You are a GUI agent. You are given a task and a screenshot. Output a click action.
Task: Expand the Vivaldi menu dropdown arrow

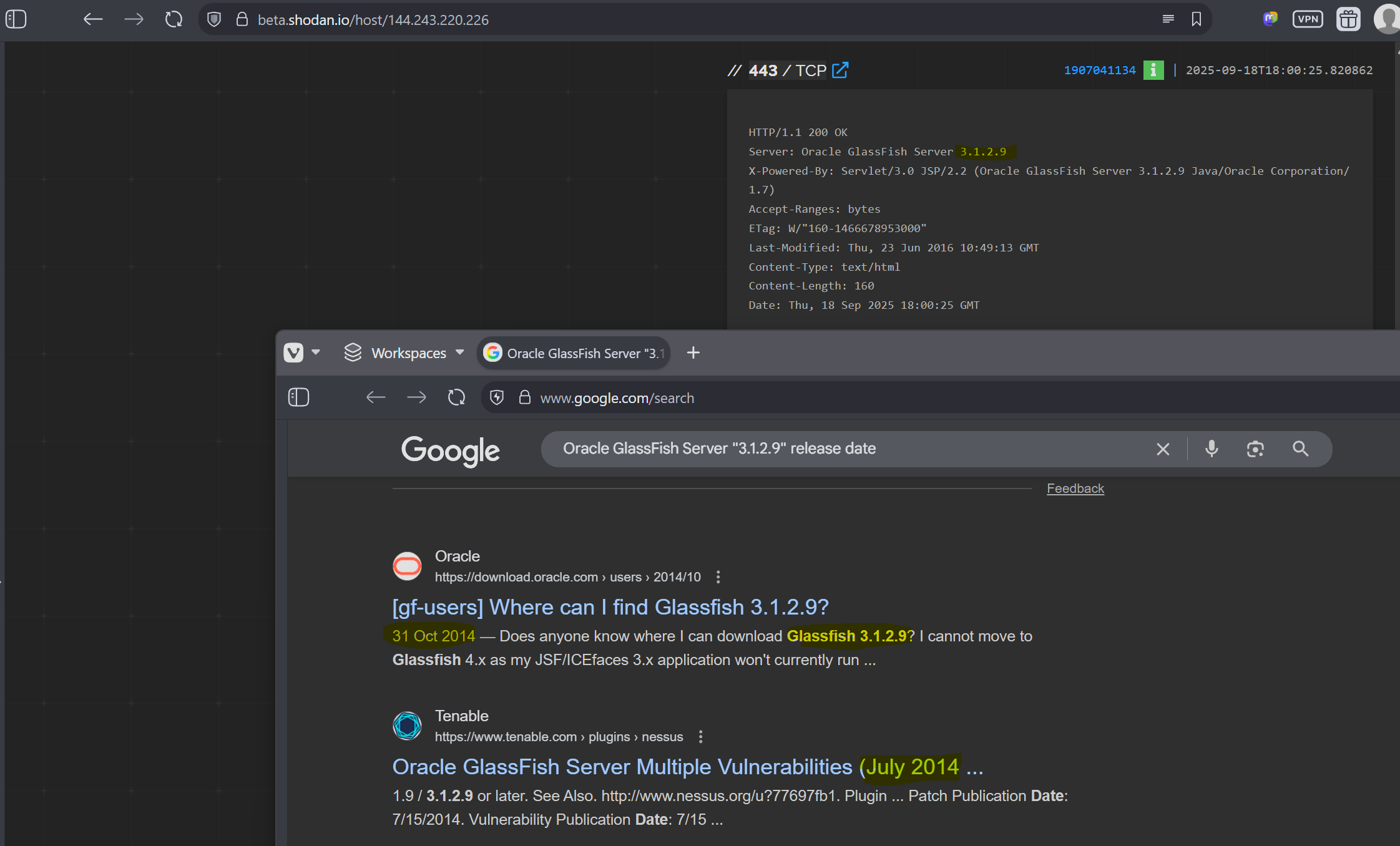316,352
